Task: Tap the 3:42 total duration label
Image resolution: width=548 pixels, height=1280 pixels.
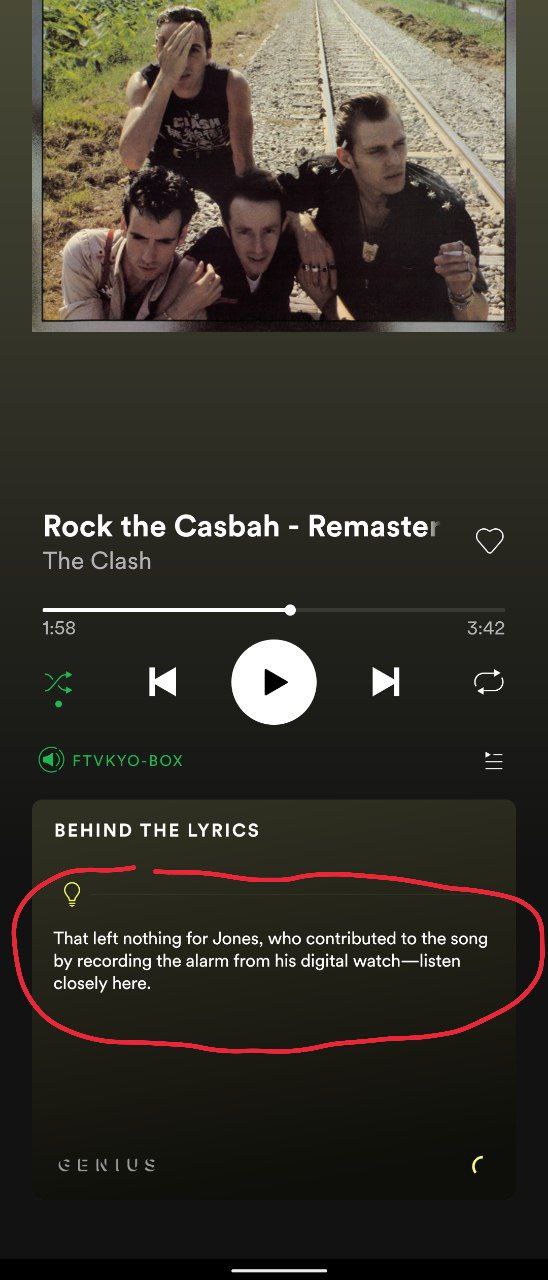Action: click(486, 629)
